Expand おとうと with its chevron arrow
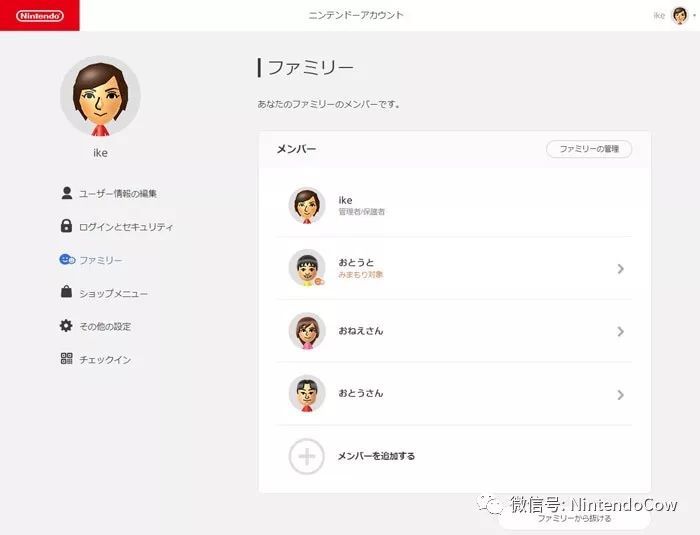 (x=621, y=269)
